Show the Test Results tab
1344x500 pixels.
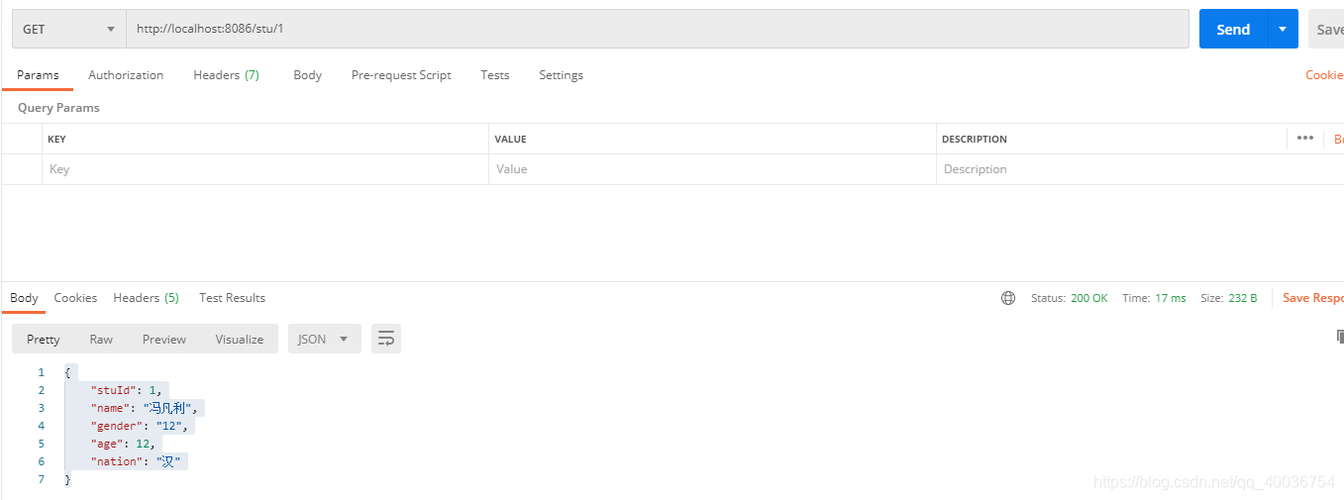coord(232,298)
